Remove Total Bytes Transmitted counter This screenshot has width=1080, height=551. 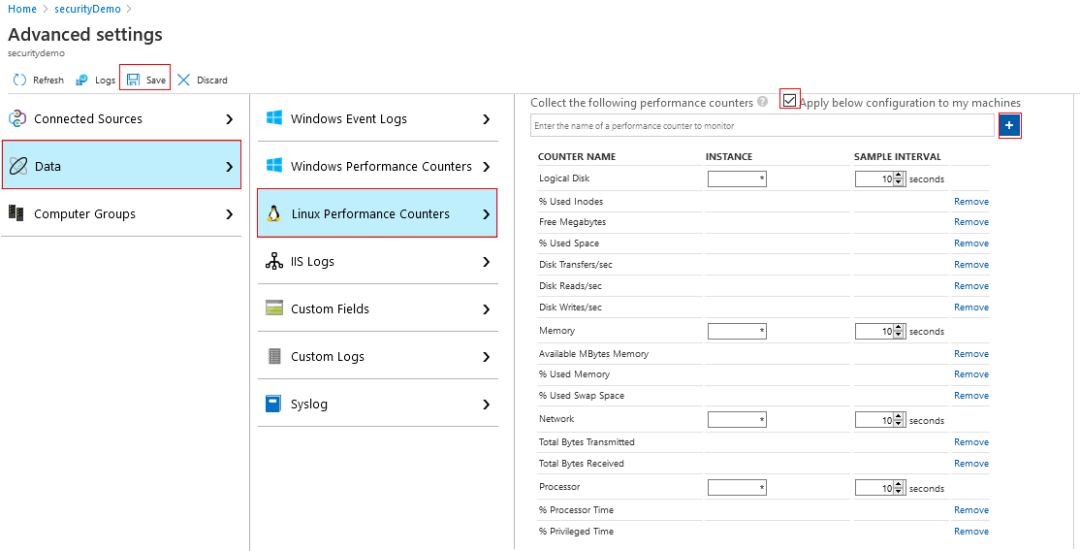click(x=971, y=442)
